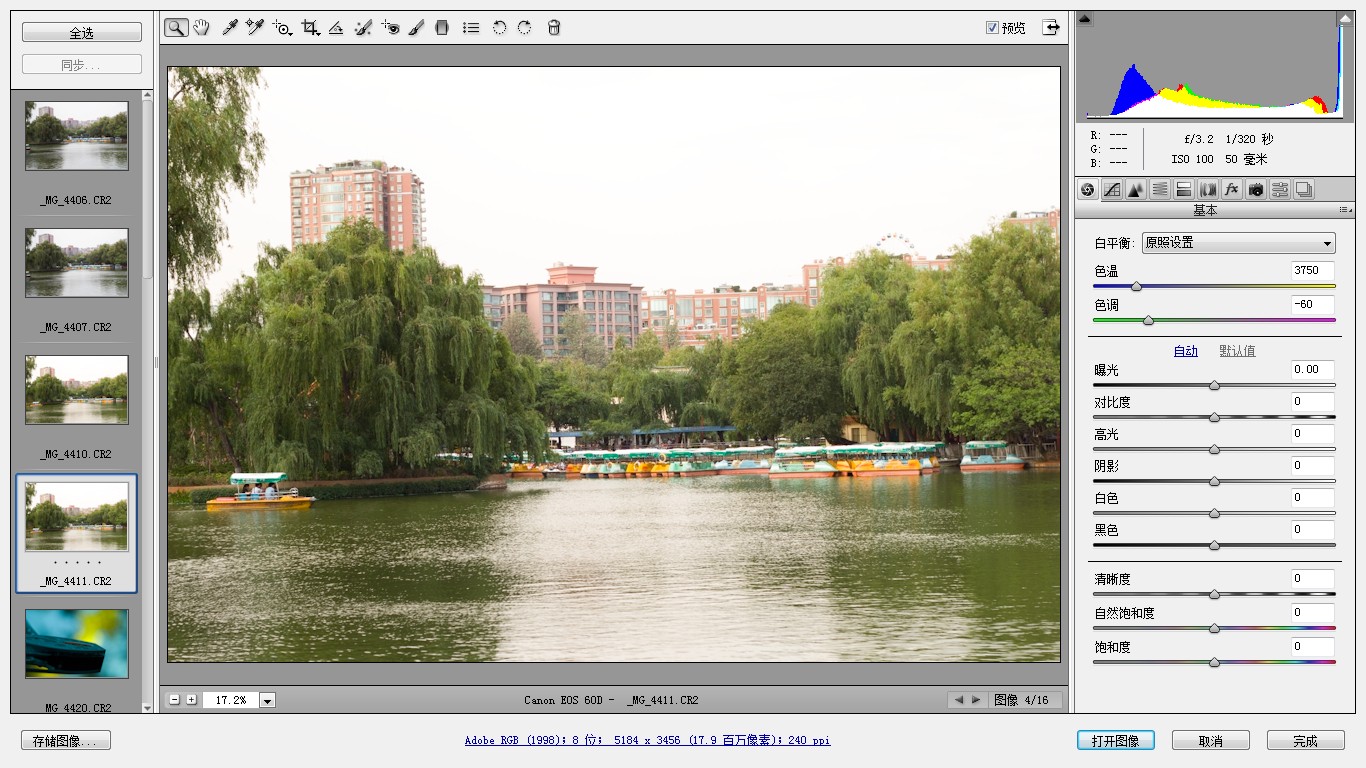This screenshot has width=1366, height=768.
Task: Rotate image 90° clockwise
Action: [x=525, y=28]
